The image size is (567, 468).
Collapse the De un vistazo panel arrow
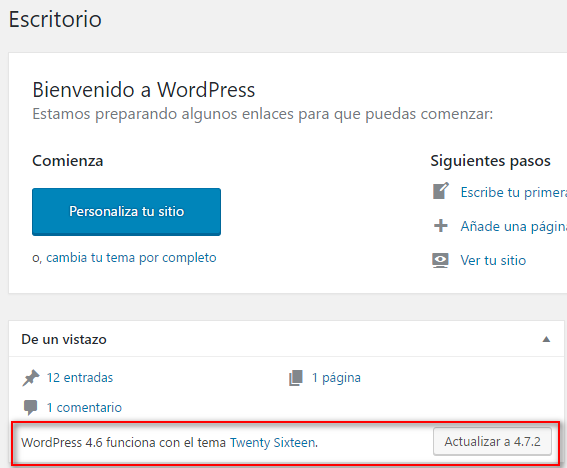pyautogui.click(x=546, y=339)
